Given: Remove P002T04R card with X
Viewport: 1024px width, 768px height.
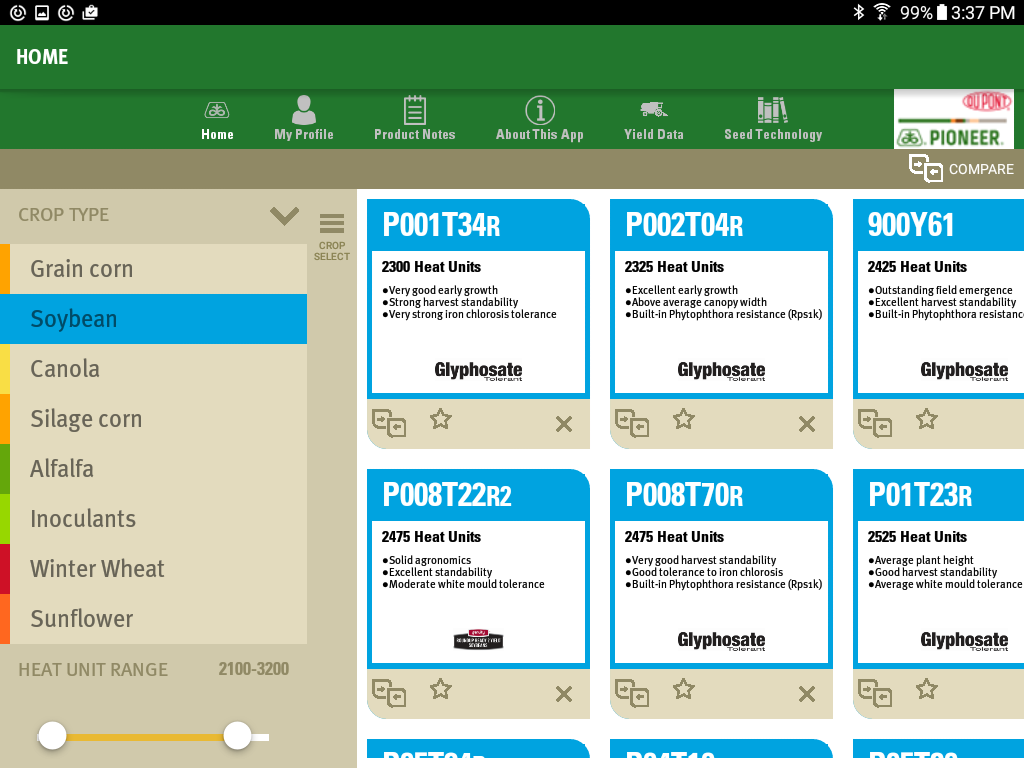Looking at the screenshot, I should tap(807, 424).
